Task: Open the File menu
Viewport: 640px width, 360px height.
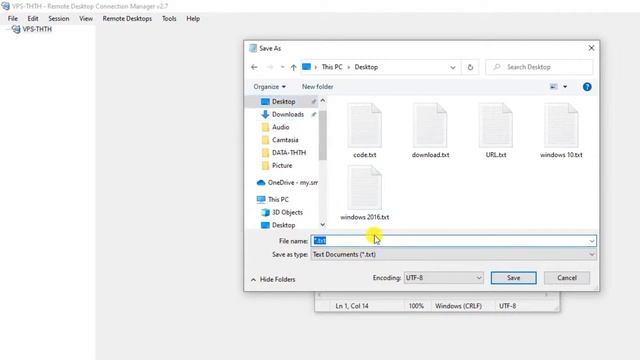Action: click(x=13, y=18)
